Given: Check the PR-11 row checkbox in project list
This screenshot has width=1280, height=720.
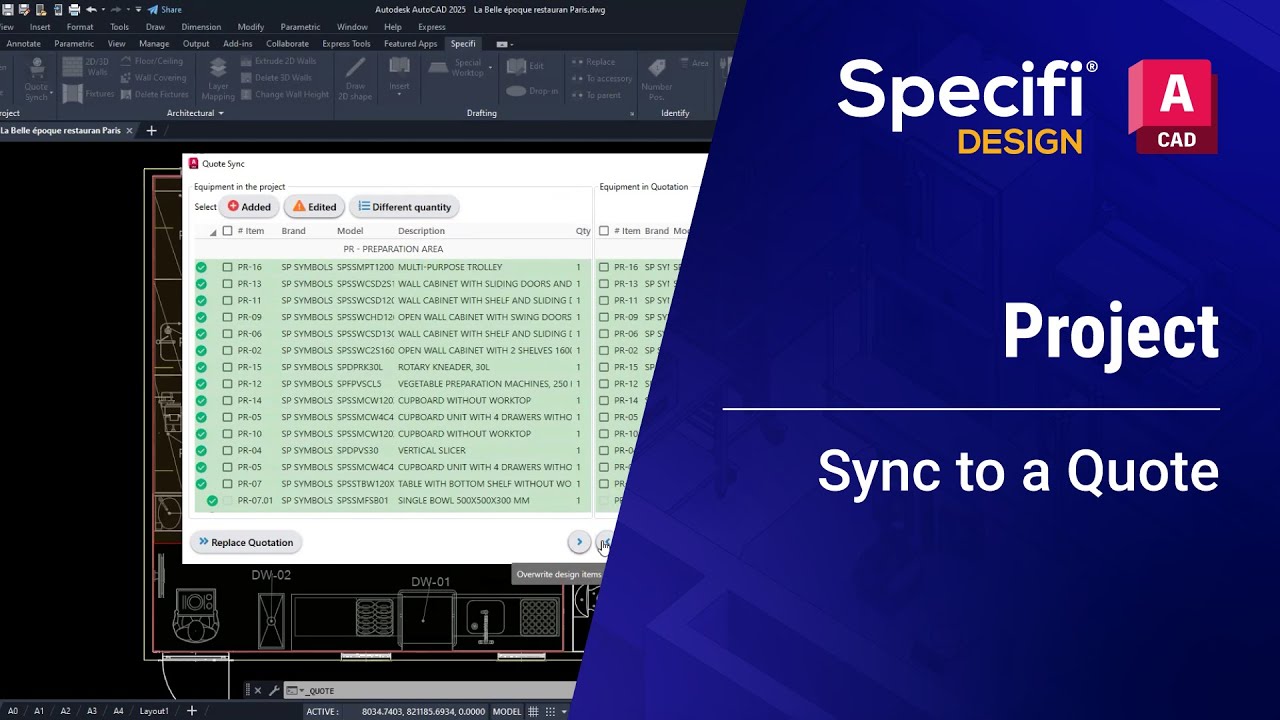Looking at the screenshot, I should pyautogui.click(x=227, y=301).
